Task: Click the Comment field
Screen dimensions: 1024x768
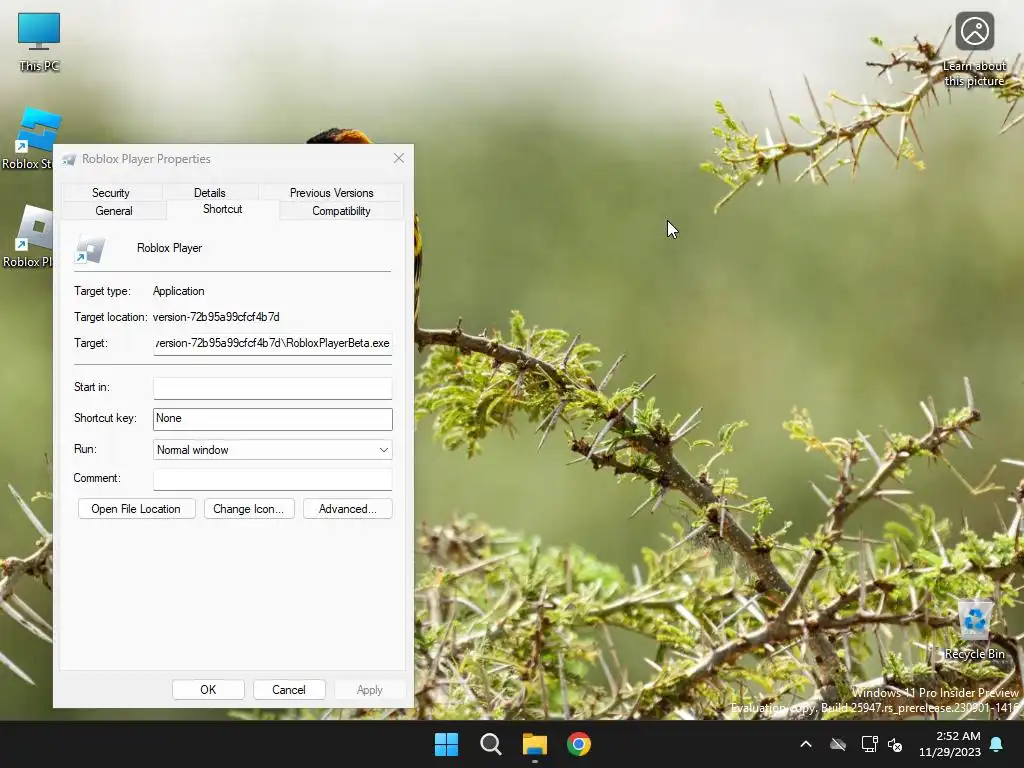Action: [272, 479]
